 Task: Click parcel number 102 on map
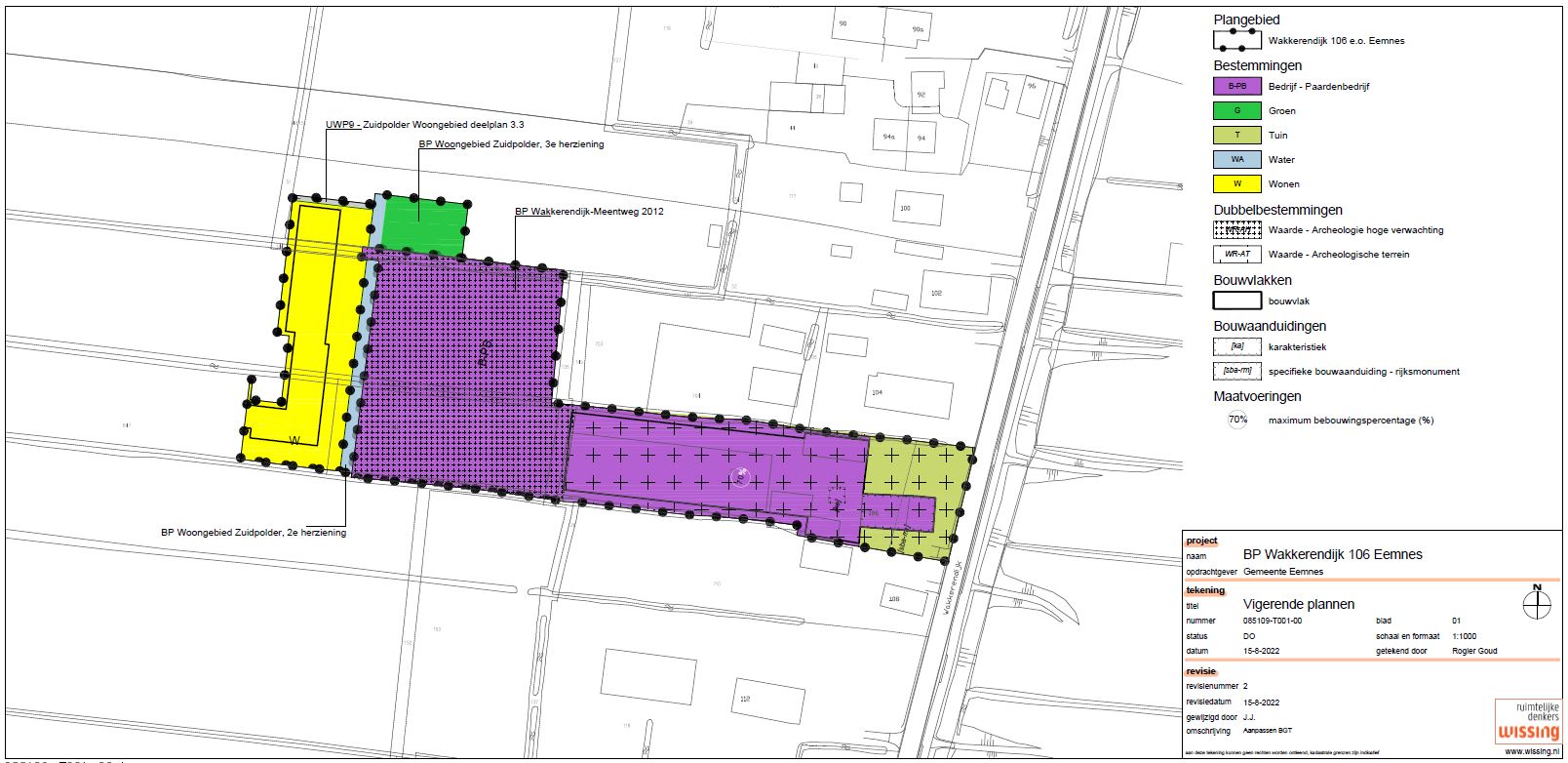(936, 293)
